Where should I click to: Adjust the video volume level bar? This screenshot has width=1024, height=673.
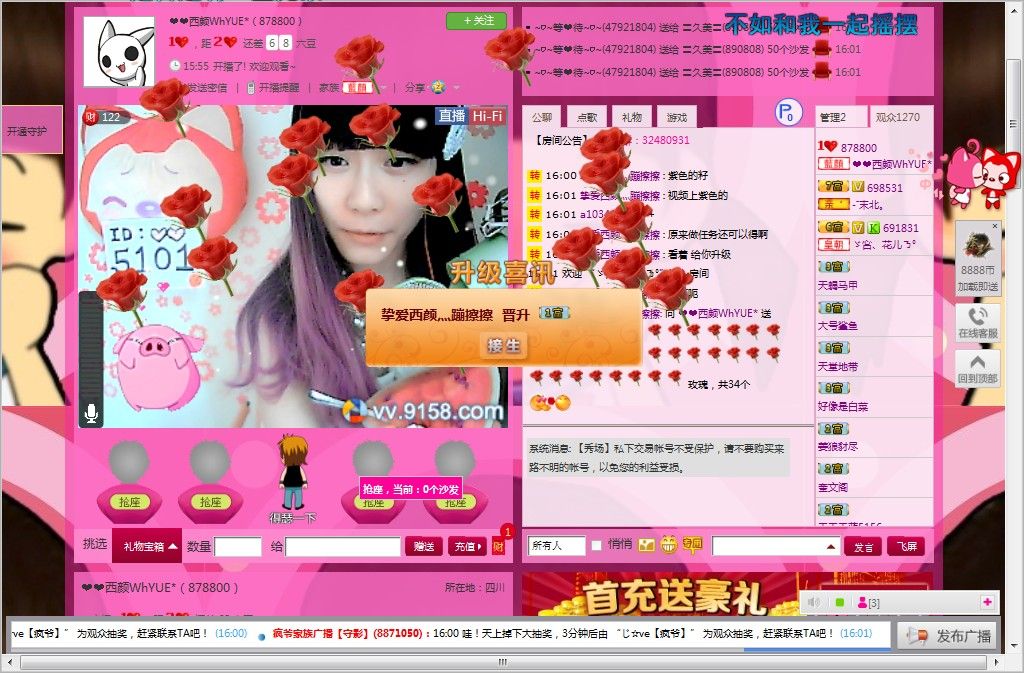pos(91,346)
